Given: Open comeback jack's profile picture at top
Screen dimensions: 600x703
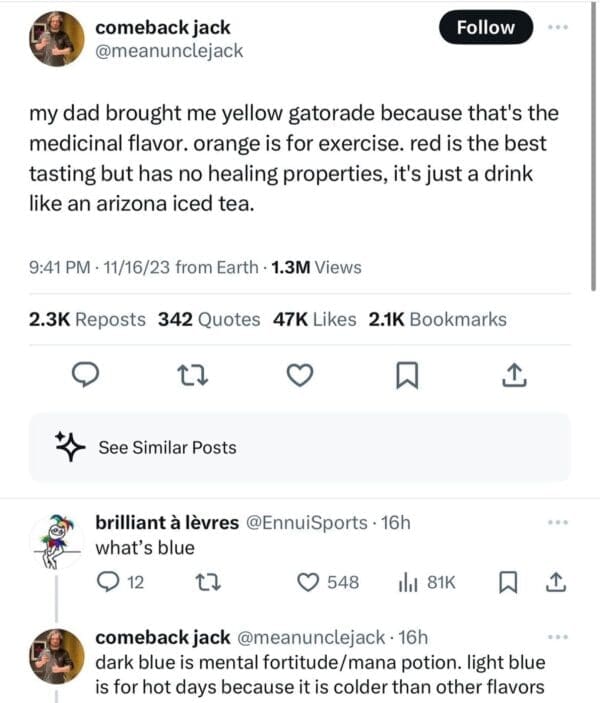Looking at the screenshot, I should [57, 39].
